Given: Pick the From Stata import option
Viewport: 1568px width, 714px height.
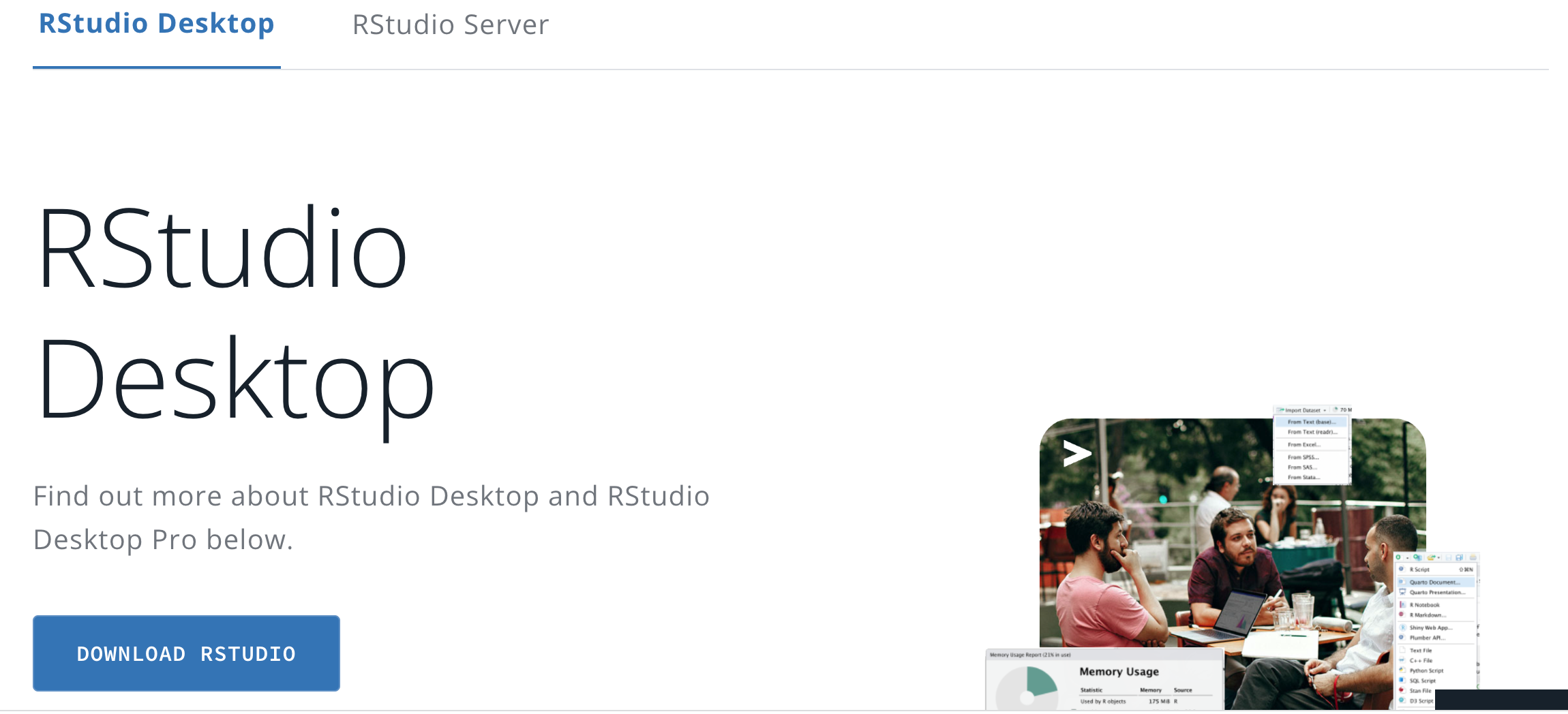Looking at the screenshot, I should [x=1303, y=478].
